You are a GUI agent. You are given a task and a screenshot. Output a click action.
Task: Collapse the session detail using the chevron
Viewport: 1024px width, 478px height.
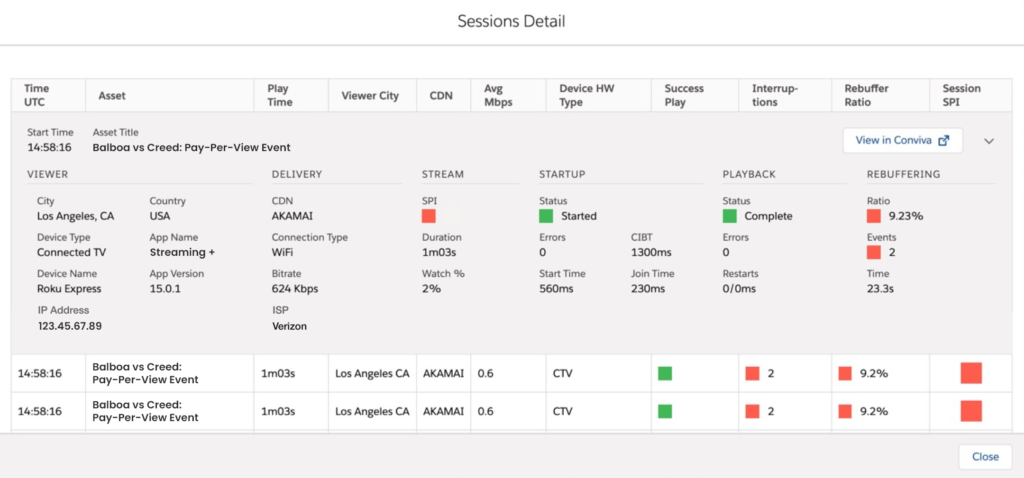[x=989, y=141]
